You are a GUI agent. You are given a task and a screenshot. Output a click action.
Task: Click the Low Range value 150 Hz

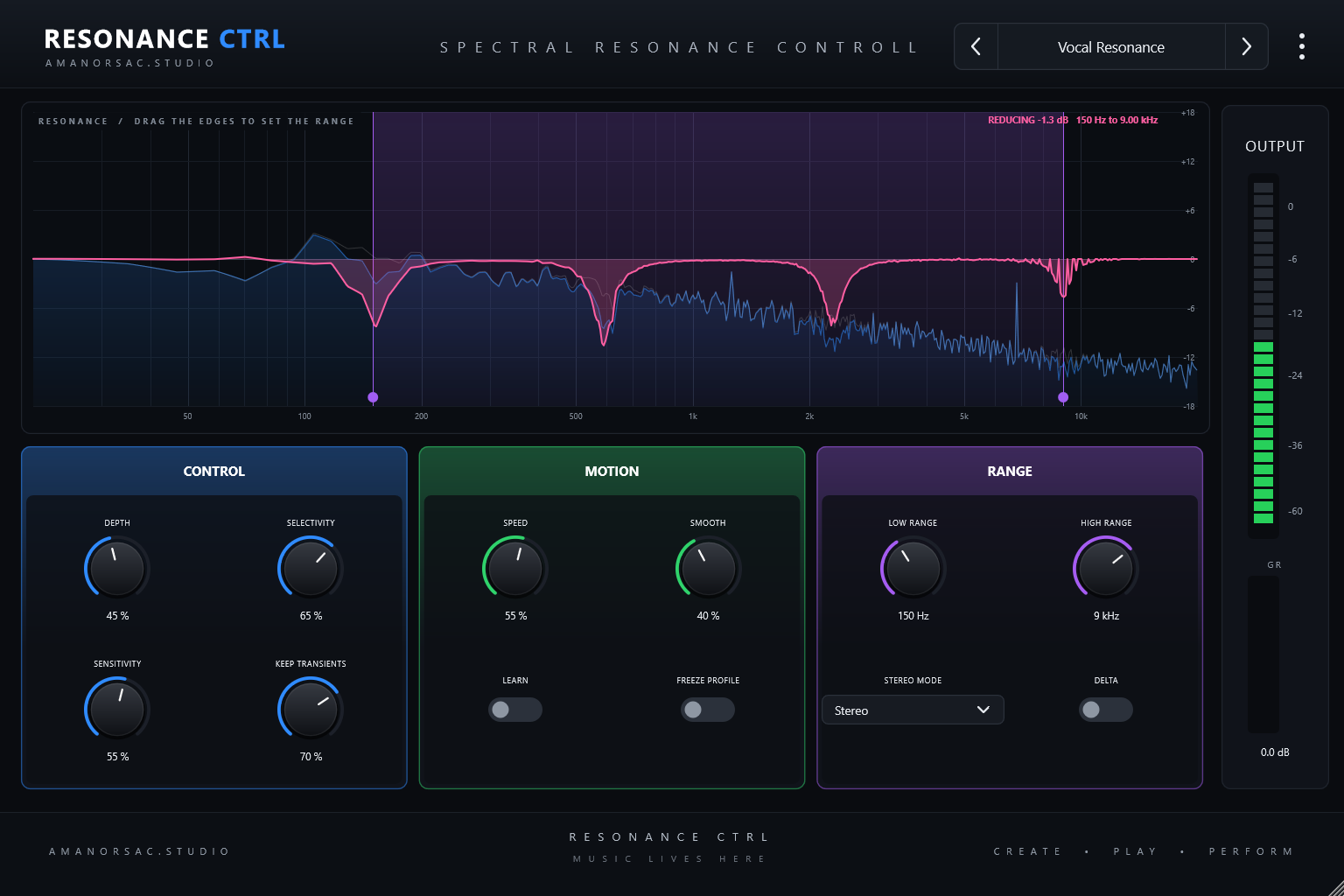pos(913,616)
